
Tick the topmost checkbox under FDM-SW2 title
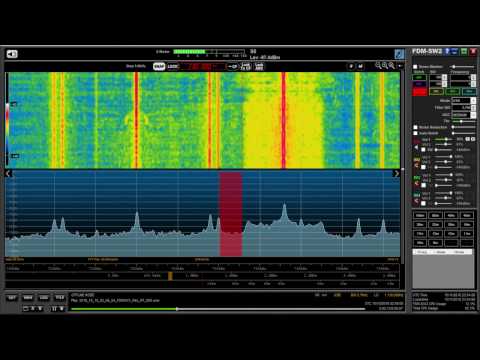[415, 67]
